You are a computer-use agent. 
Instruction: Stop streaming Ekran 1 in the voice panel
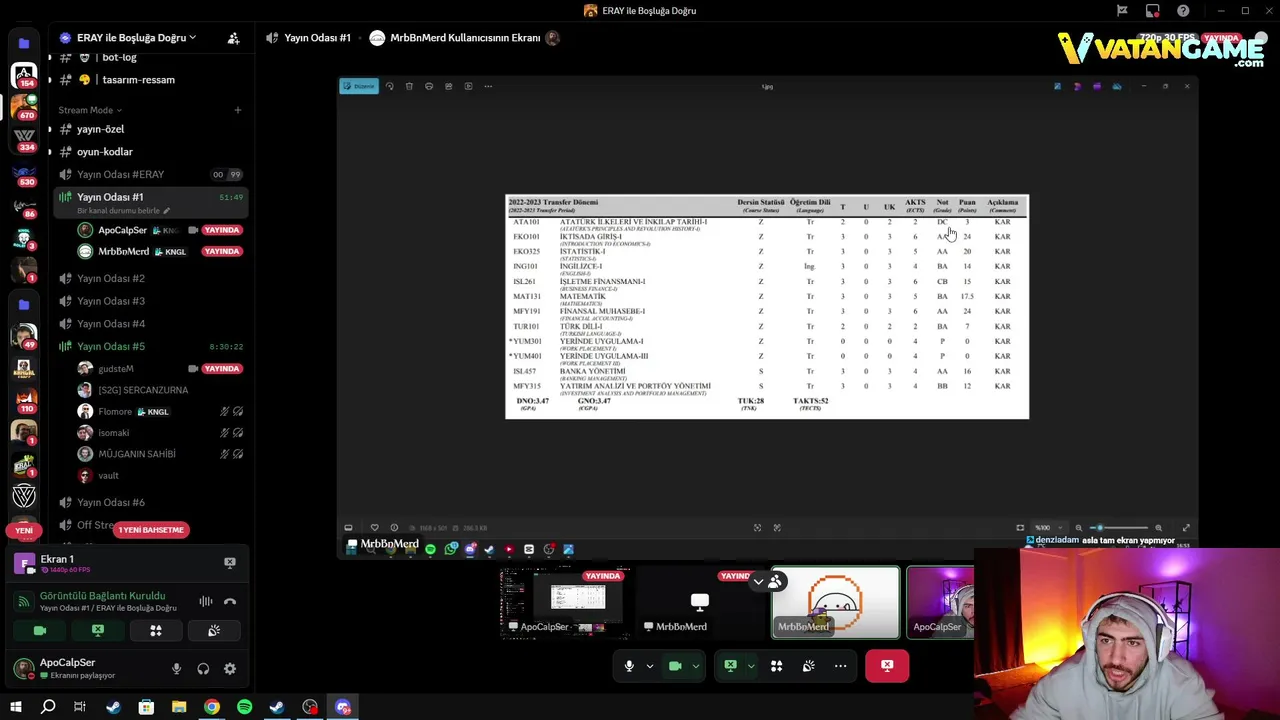[230, 563]
